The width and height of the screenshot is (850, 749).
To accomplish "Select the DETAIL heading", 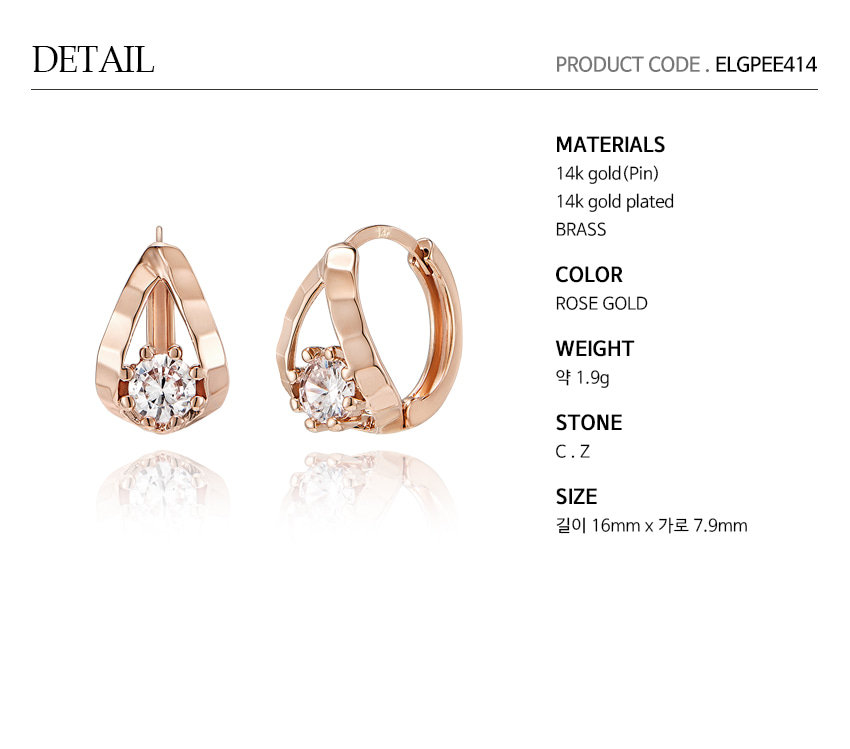I will pyautogui.click(x=93, y=60).
